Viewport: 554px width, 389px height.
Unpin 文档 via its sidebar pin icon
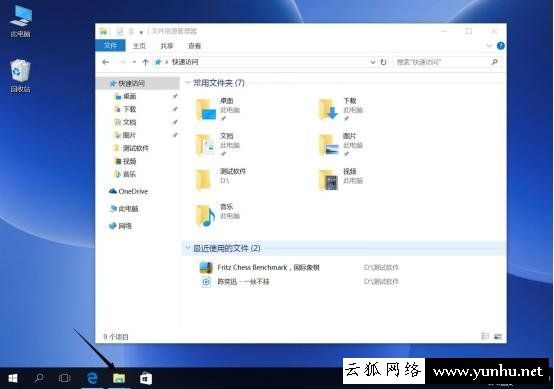coord(175,122)
